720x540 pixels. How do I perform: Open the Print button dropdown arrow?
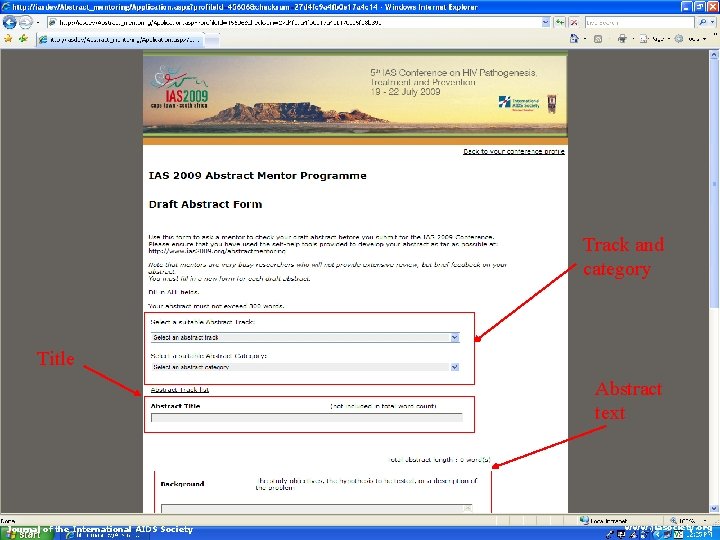click(x=632, y=39)
